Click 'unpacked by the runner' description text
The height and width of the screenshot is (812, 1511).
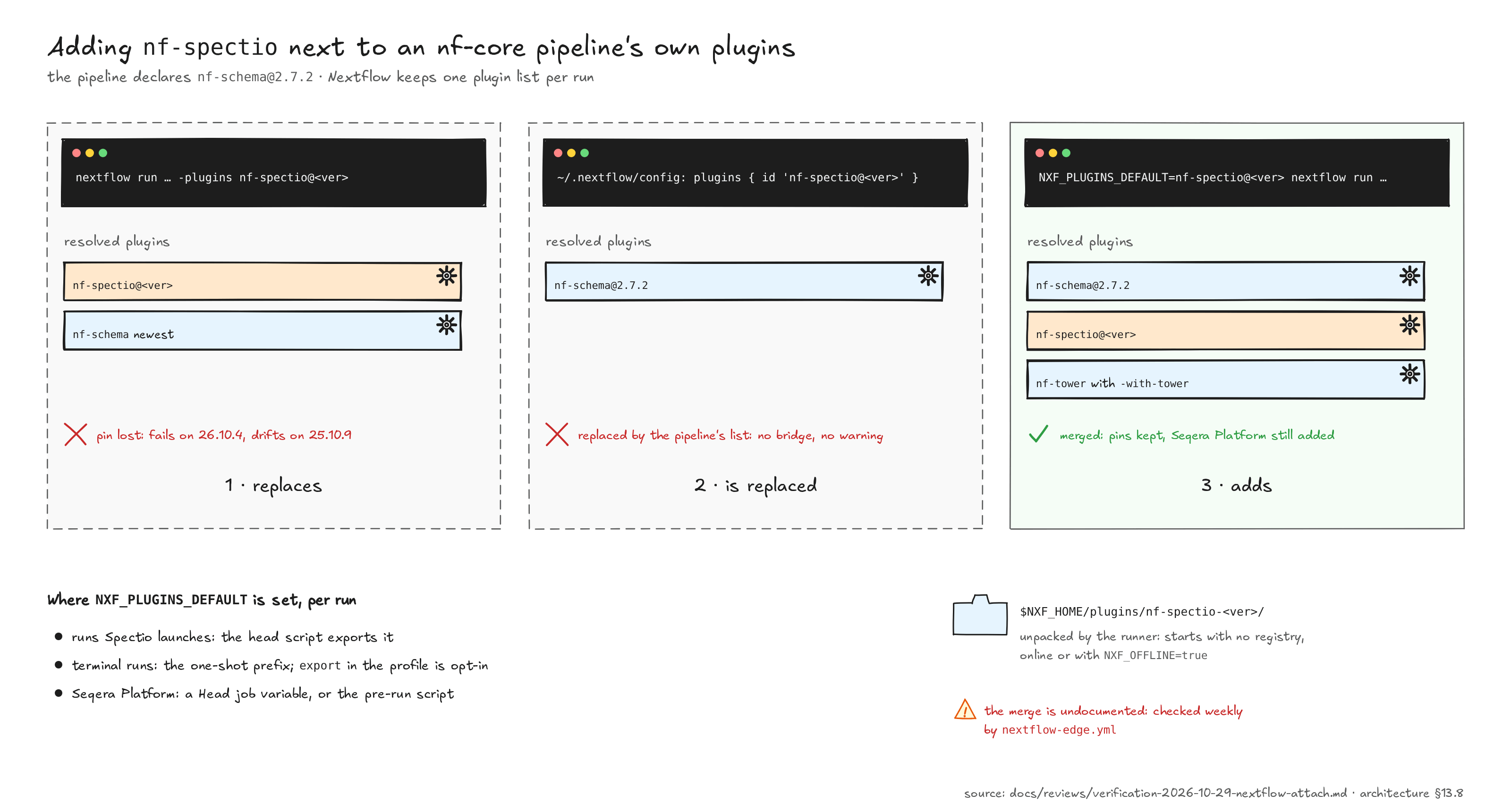1162,645
